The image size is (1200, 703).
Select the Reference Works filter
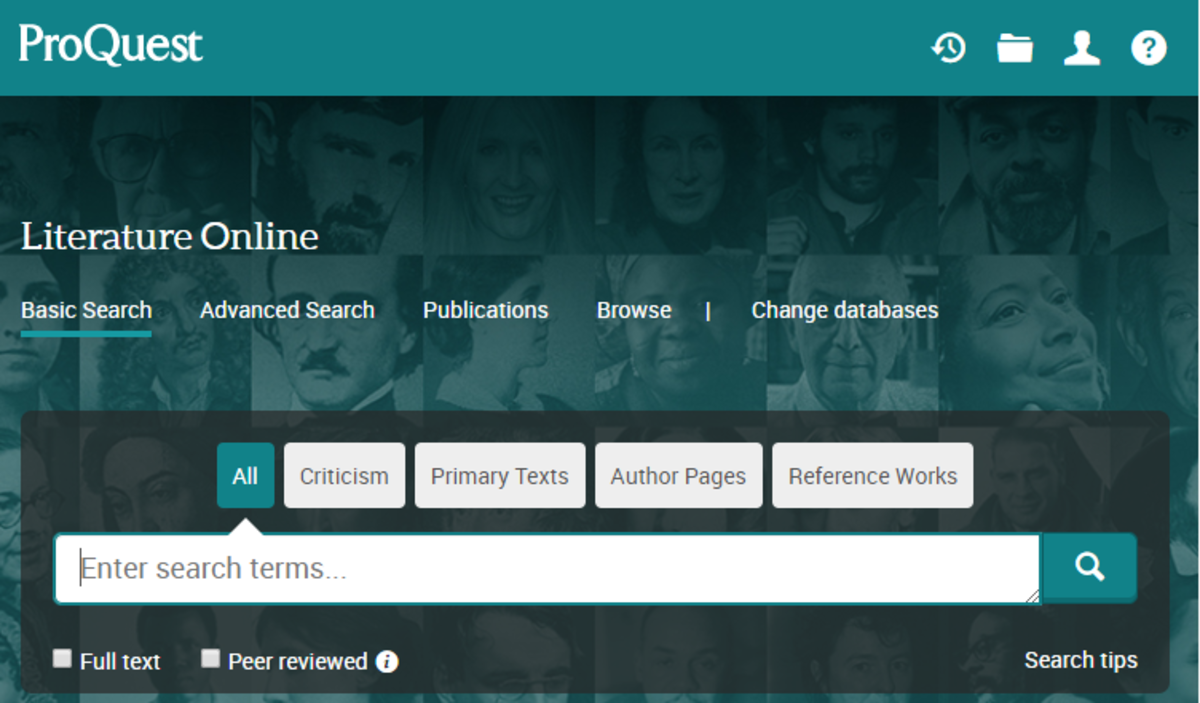pyautogui.click(x=873, y=476)
